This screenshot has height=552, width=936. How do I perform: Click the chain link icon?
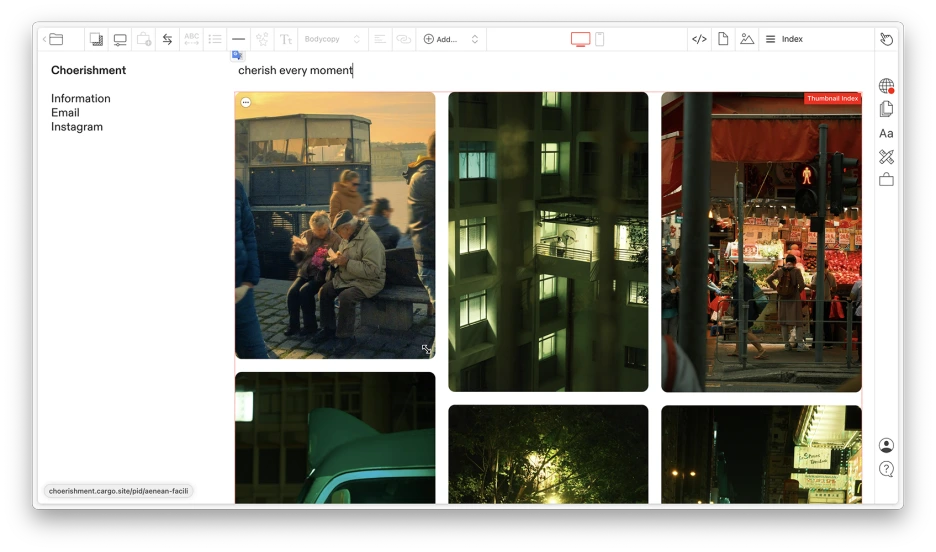tap(404, 39)
